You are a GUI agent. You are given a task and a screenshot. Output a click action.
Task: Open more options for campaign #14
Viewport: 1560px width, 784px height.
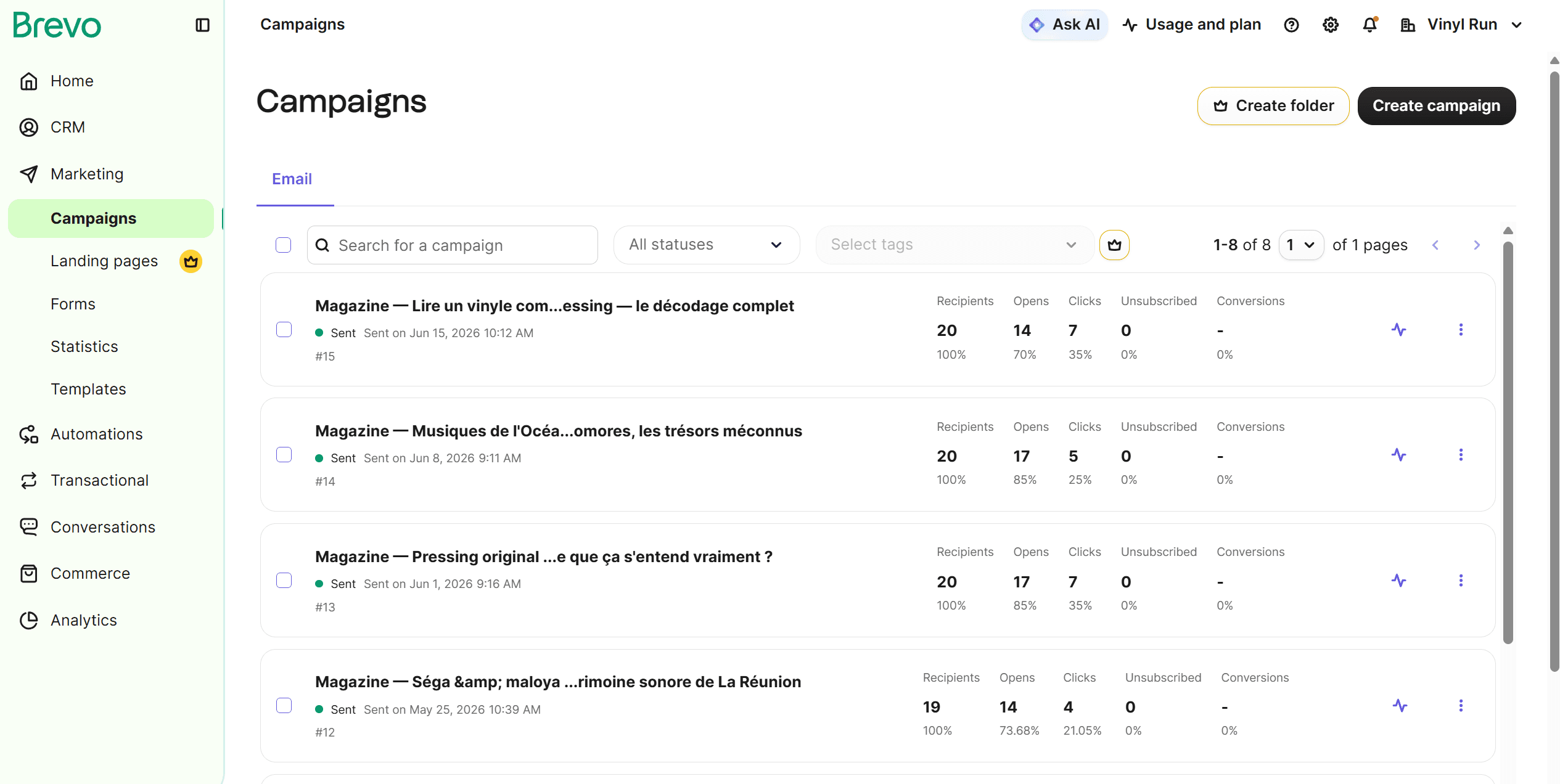point(1461,455)
